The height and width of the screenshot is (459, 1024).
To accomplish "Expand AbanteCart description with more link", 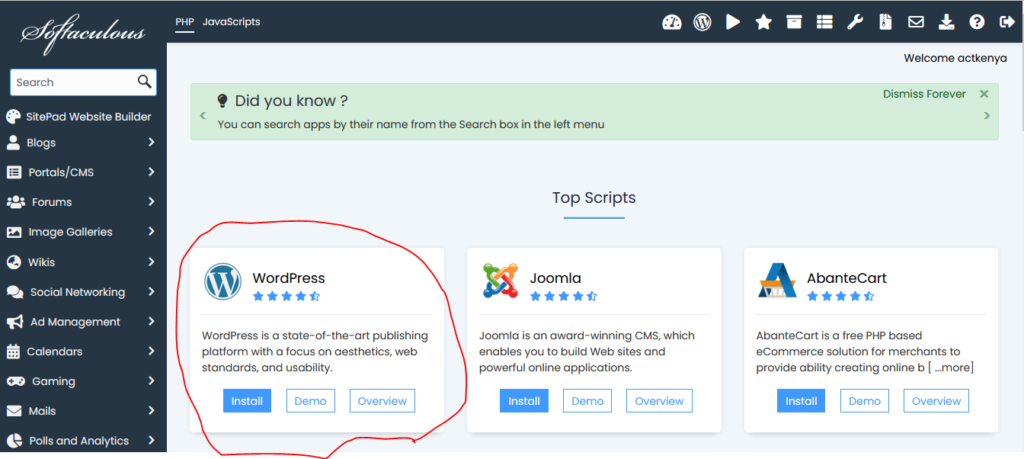I will 954,368.
